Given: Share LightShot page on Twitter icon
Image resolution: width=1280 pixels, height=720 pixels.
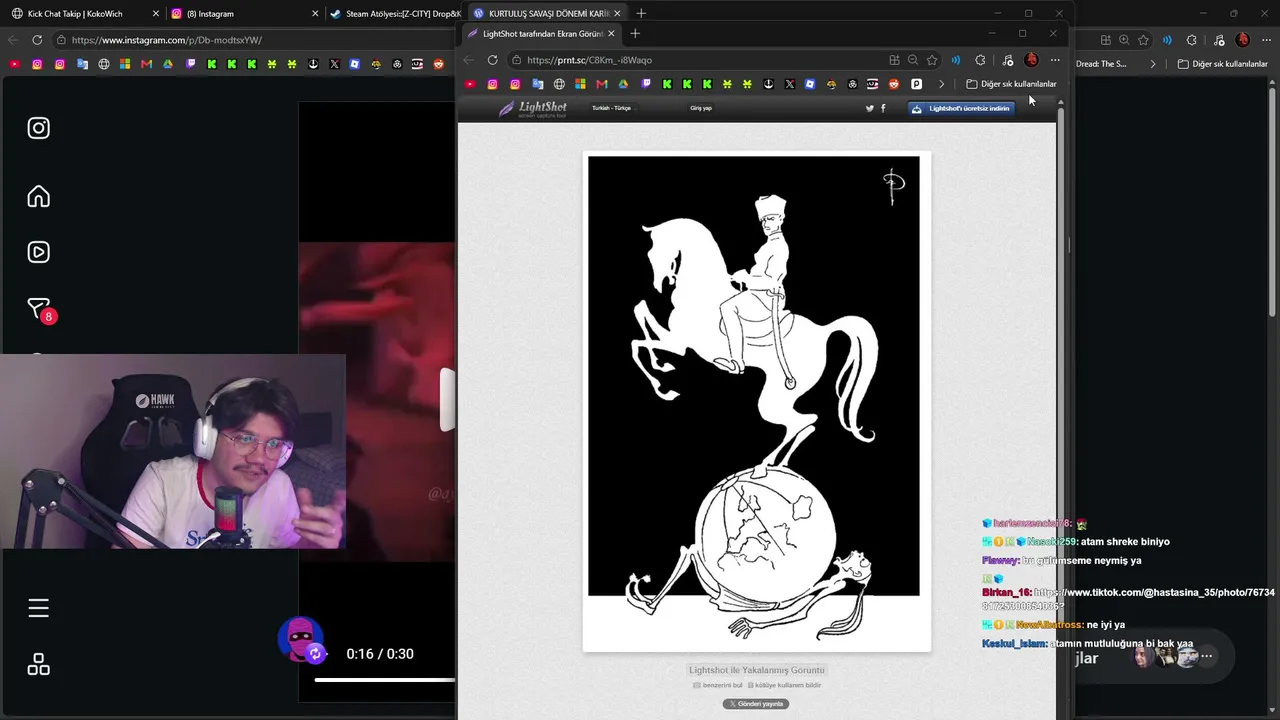Looking at the screenshot, I should (870, 108).
